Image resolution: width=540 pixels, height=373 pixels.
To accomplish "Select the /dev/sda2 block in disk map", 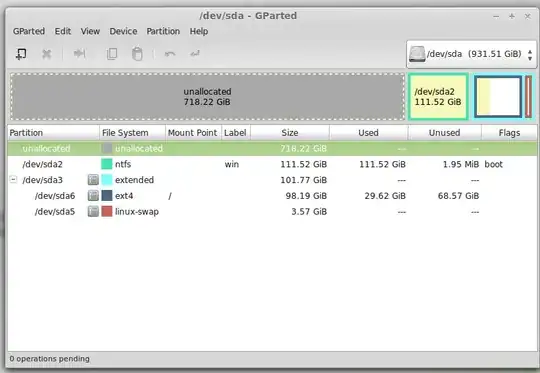I will (x=438, y=97).
